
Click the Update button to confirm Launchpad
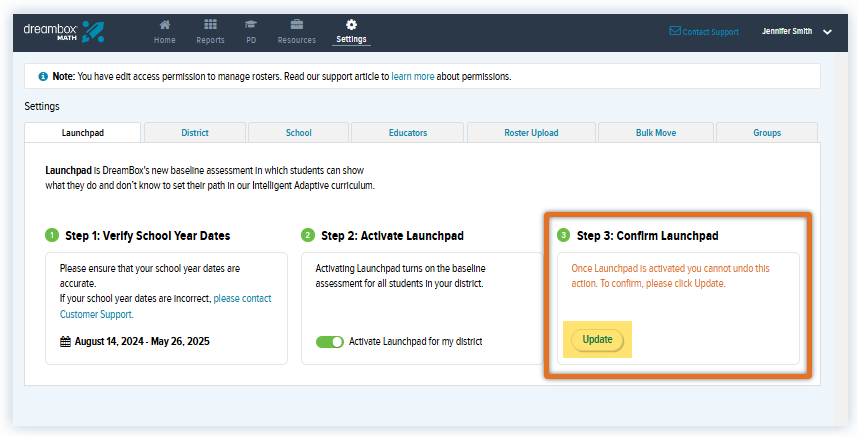pyautogui.click(x=597, y=340)
